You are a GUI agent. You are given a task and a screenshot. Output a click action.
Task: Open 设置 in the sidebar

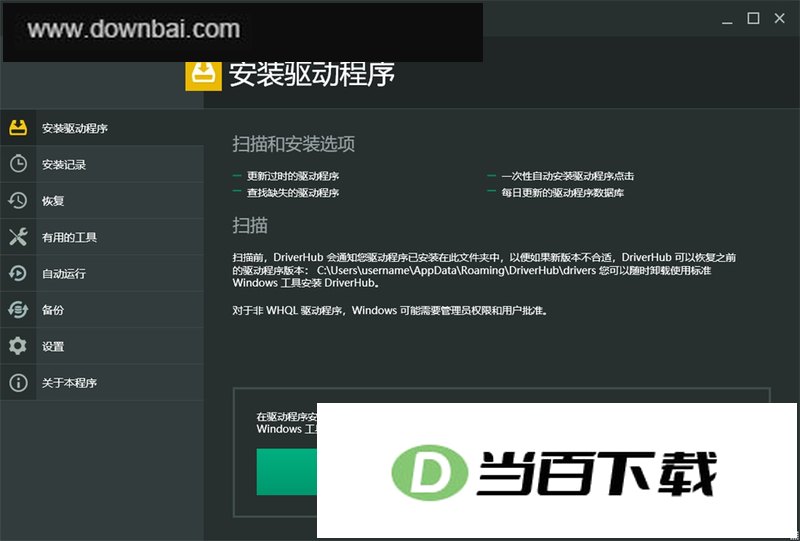102,346
